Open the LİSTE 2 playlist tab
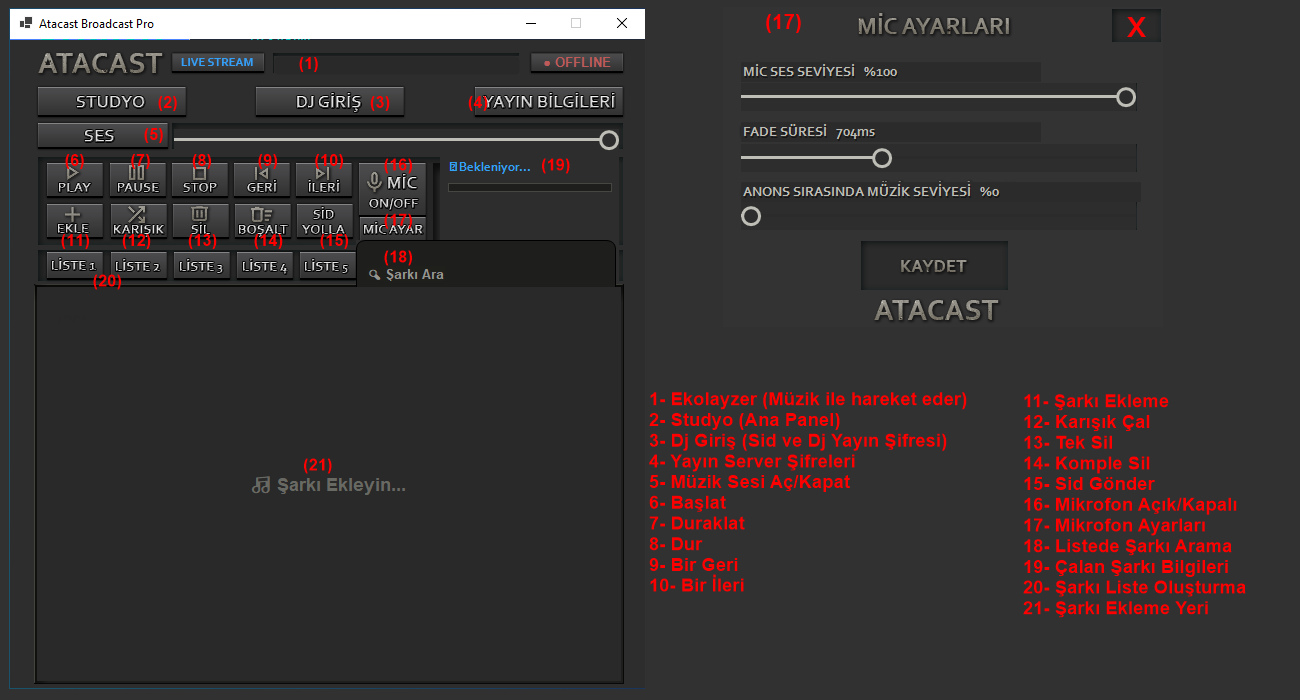1300x700 pixels. tap(137, 266)
